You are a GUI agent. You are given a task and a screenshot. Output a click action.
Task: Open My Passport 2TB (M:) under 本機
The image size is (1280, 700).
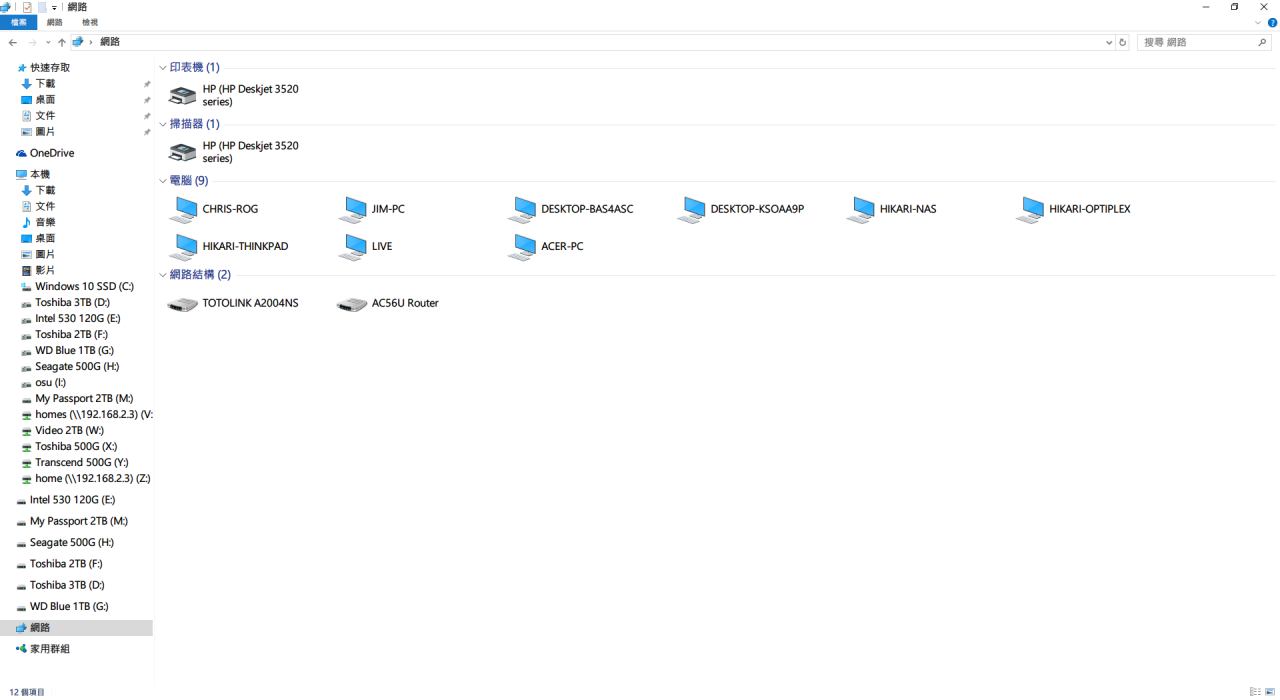pos(77,398)
